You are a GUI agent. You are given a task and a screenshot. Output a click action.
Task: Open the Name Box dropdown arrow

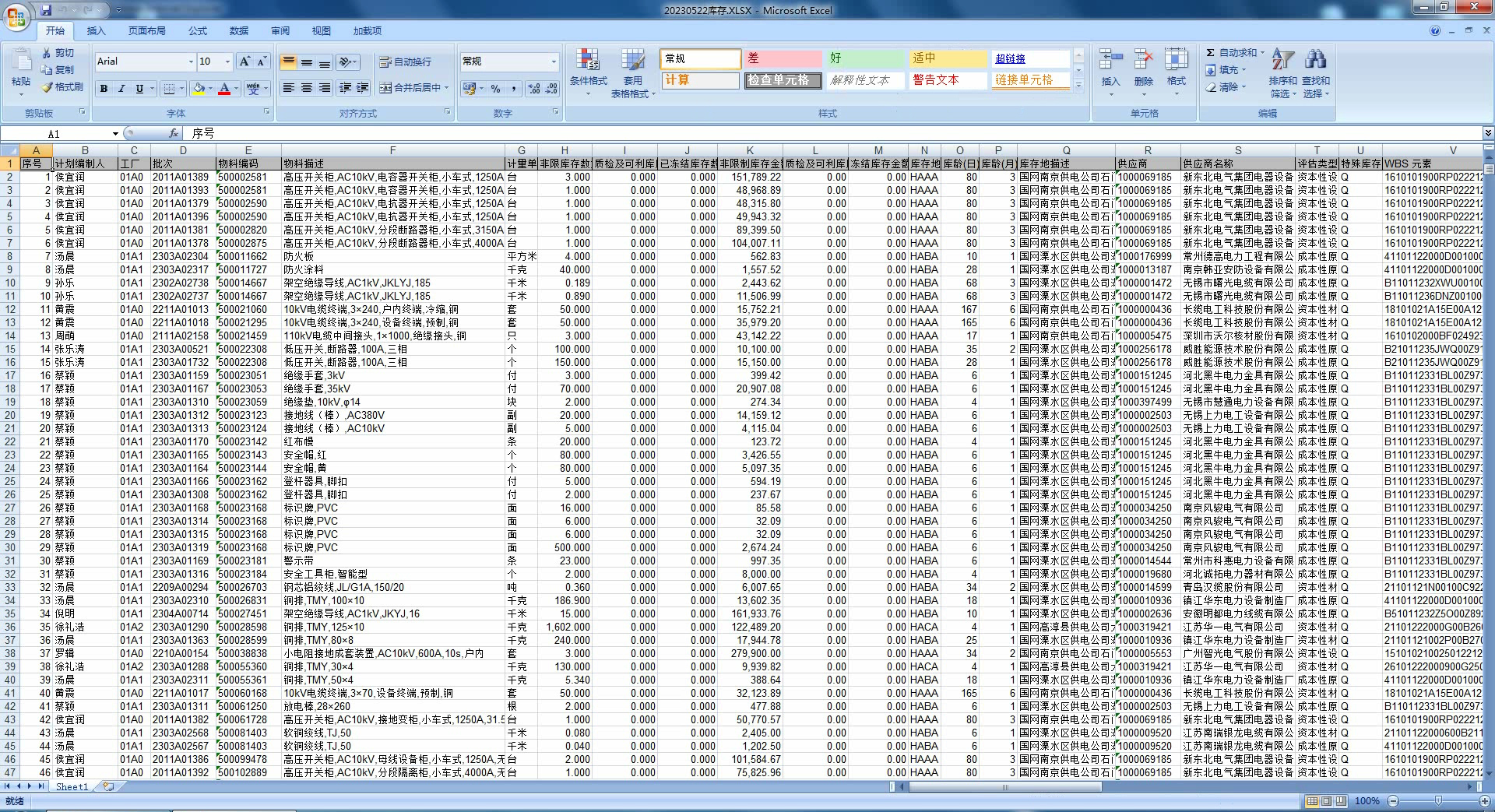(115, 134)
